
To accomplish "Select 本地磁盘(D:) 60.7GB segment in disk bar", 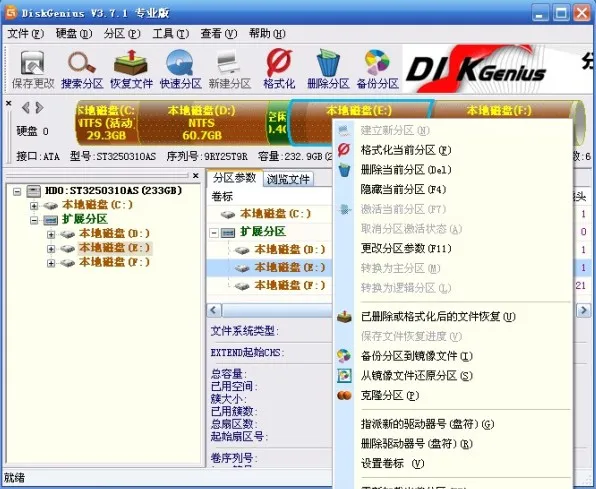I will click(202, 122).
